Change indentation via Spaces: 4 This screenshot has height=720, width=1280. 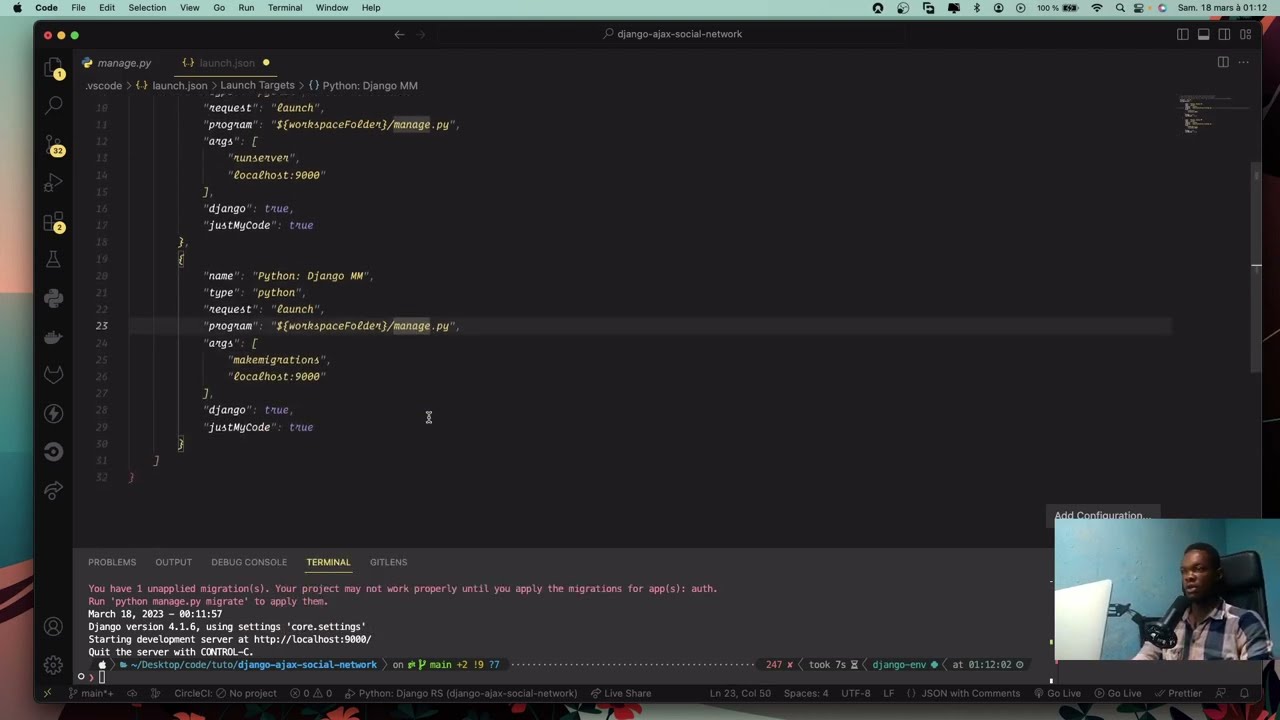(806, 693)
